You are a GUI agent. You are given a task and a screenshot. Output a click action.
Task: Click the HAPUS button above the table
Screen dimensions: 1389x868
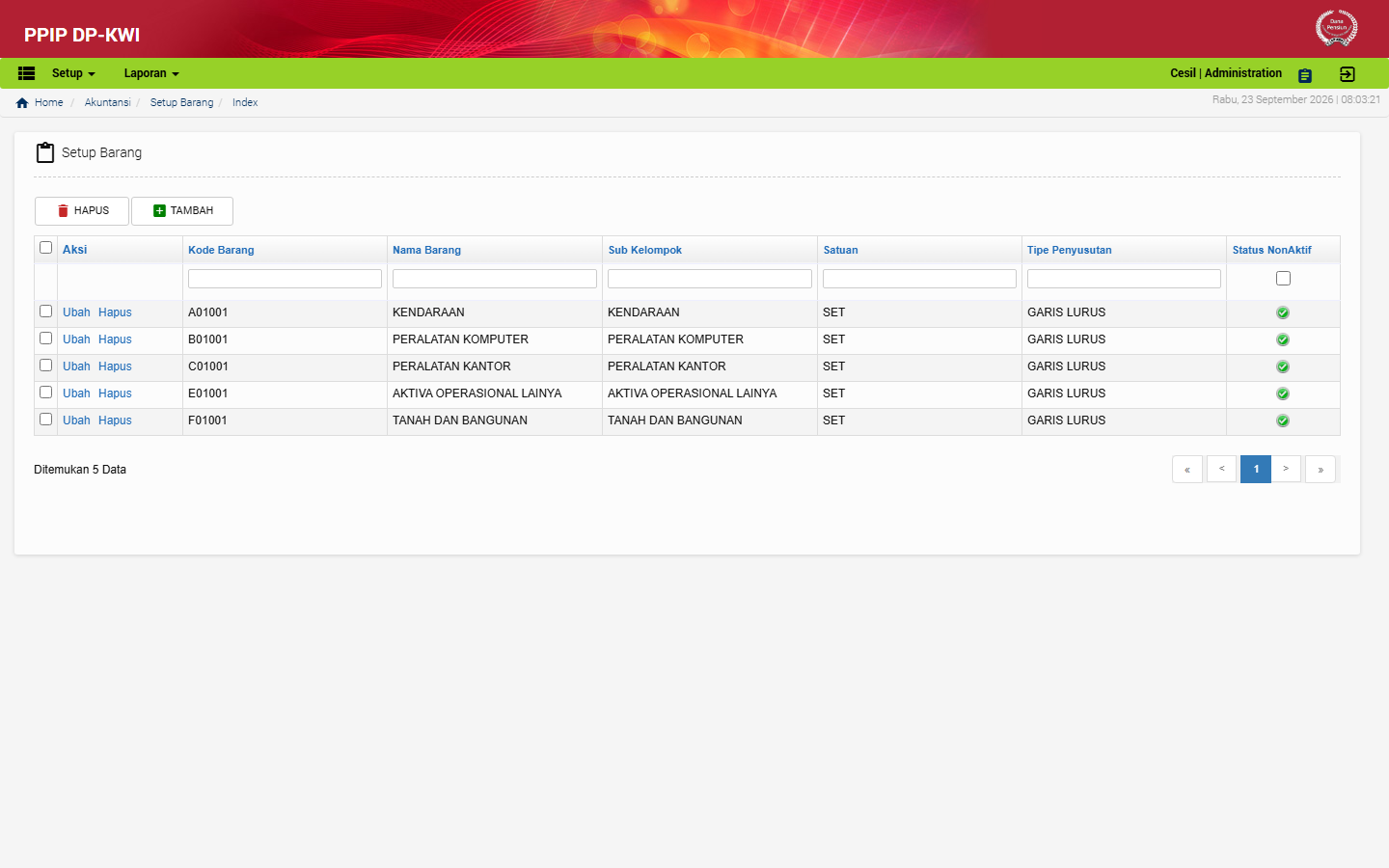(82, 211)
